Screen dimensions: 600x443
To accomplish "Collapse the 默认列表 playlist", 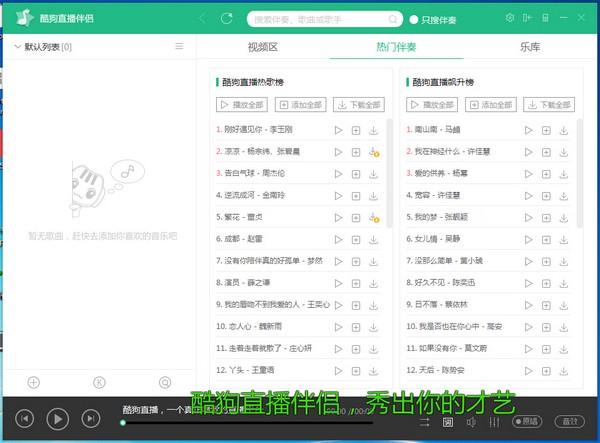I will point(17,47).
